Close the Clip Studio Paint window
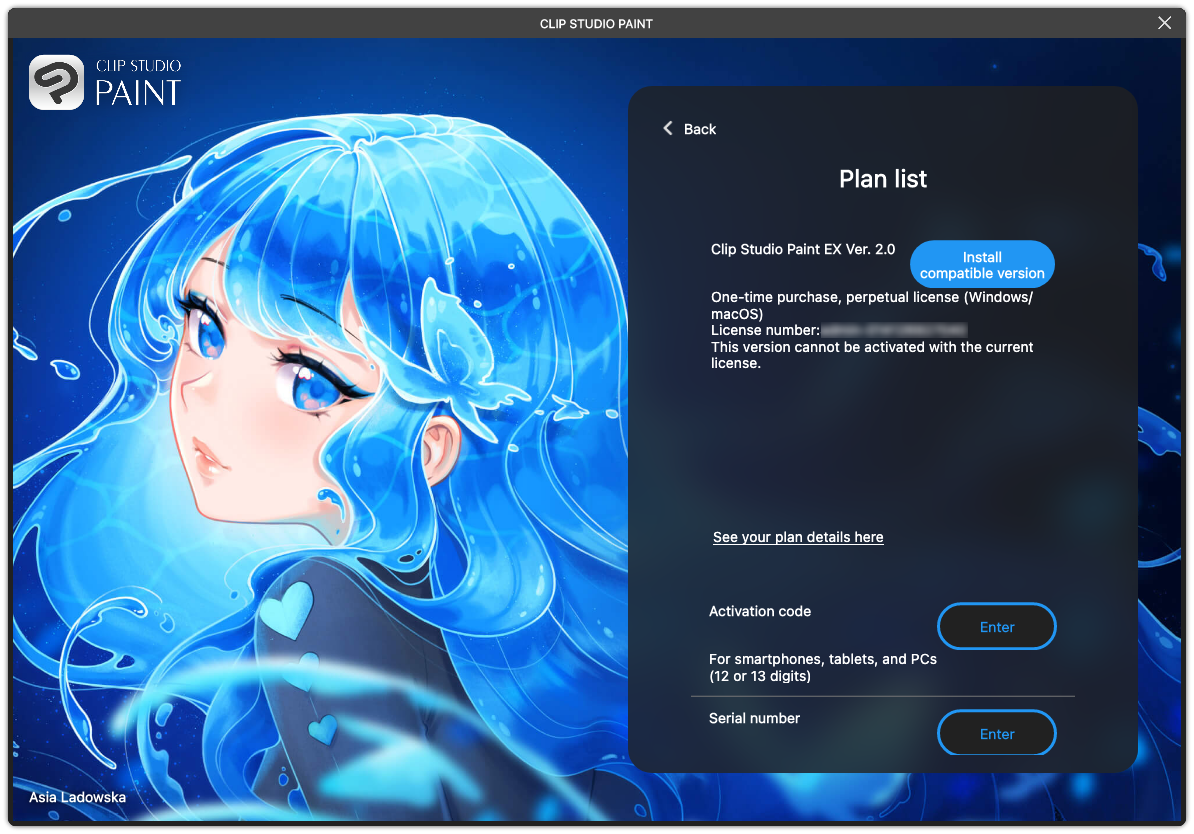The width and height of the screenshot is (1194, 834). pyautogui.click(x=1164, y=23)
